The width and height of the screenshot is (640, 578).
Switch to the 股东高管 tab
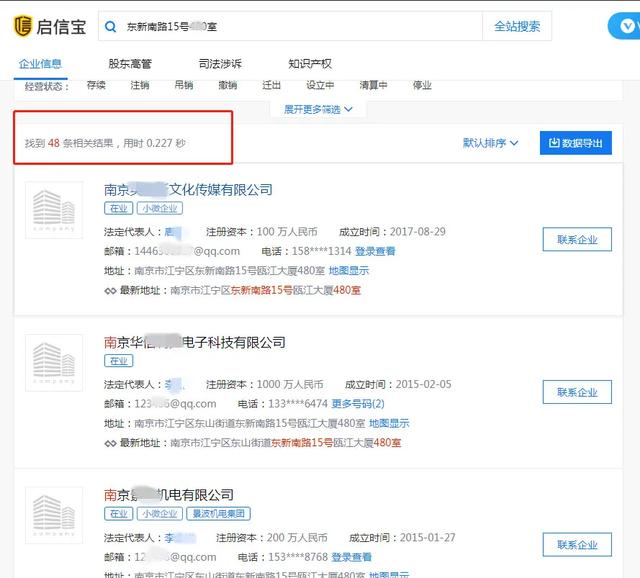coord(130,64)
